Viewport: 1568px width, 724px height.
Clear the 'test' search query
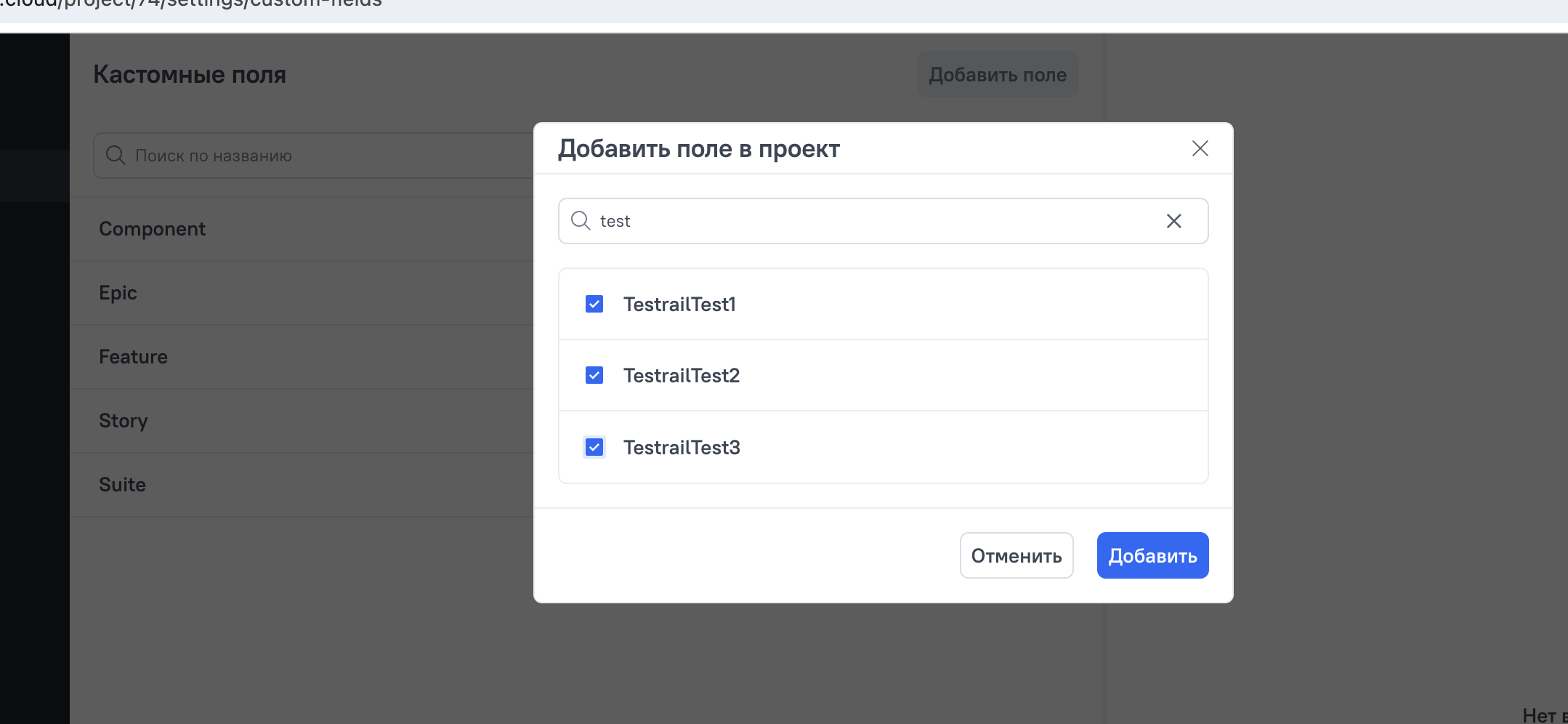click(1173, 221)
